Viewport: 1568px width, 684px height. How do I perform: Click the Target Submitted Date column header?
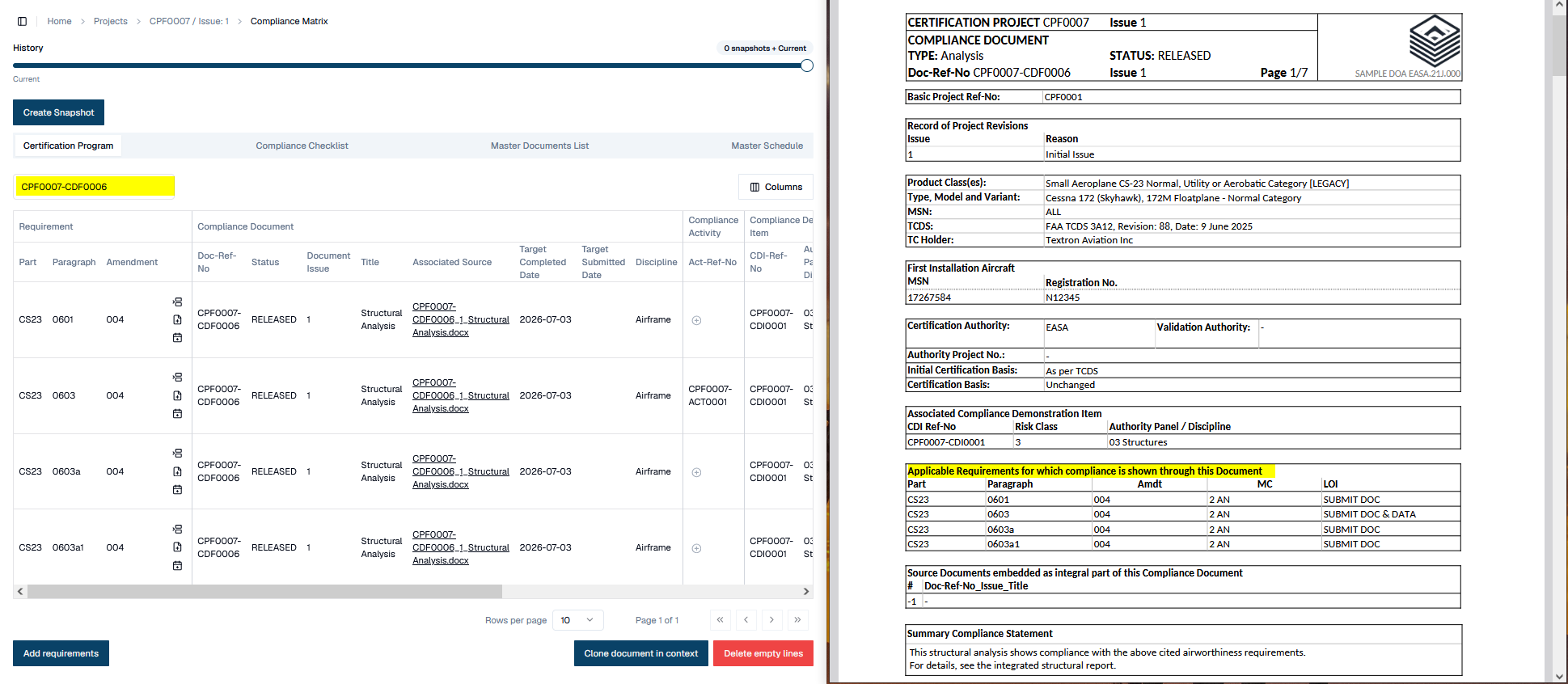[x=603, y=262]
